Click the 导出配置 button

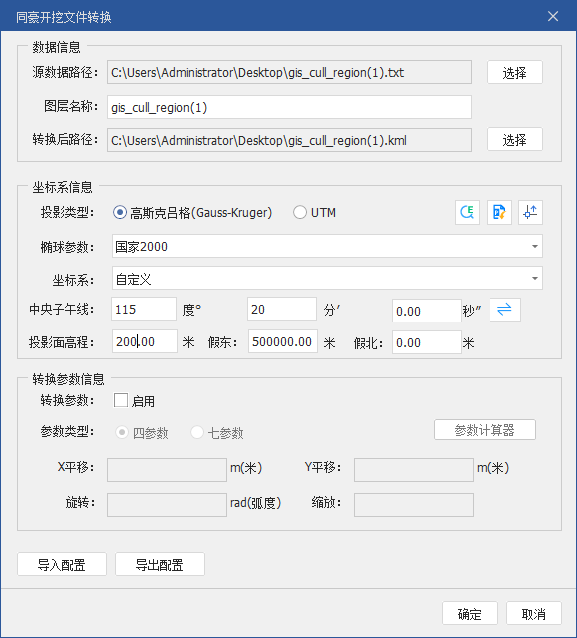[160, 564]
